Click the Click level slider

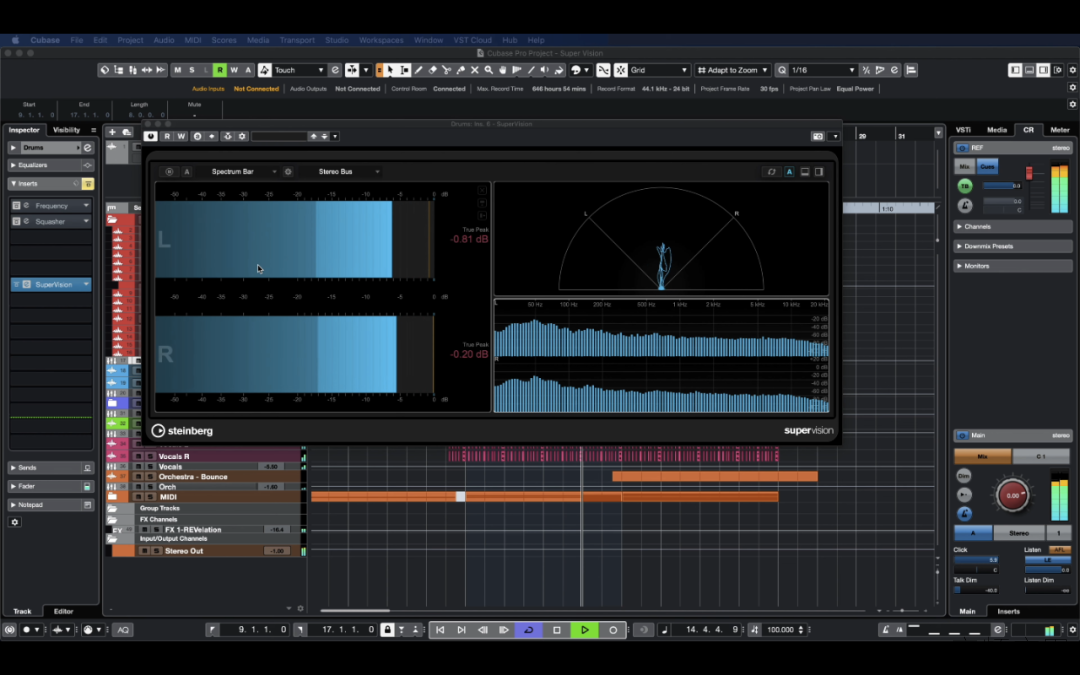coord(976,560)
